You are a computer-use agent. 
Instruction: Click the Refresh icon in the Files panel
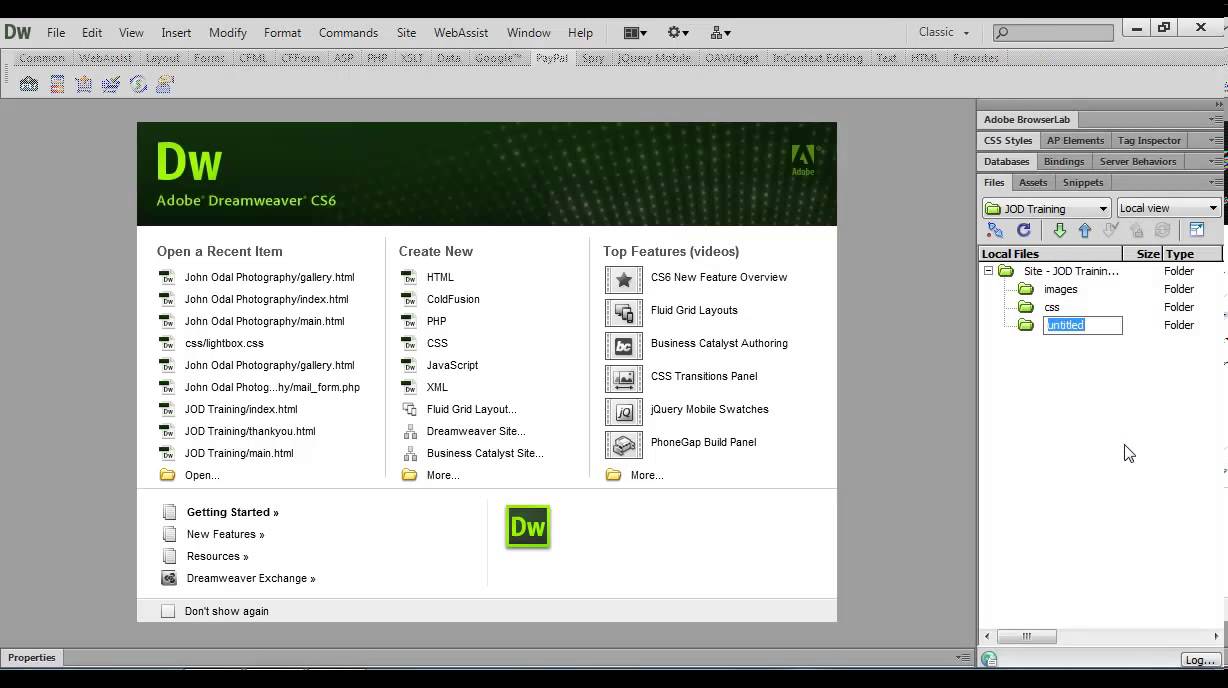click(1023, 230)
